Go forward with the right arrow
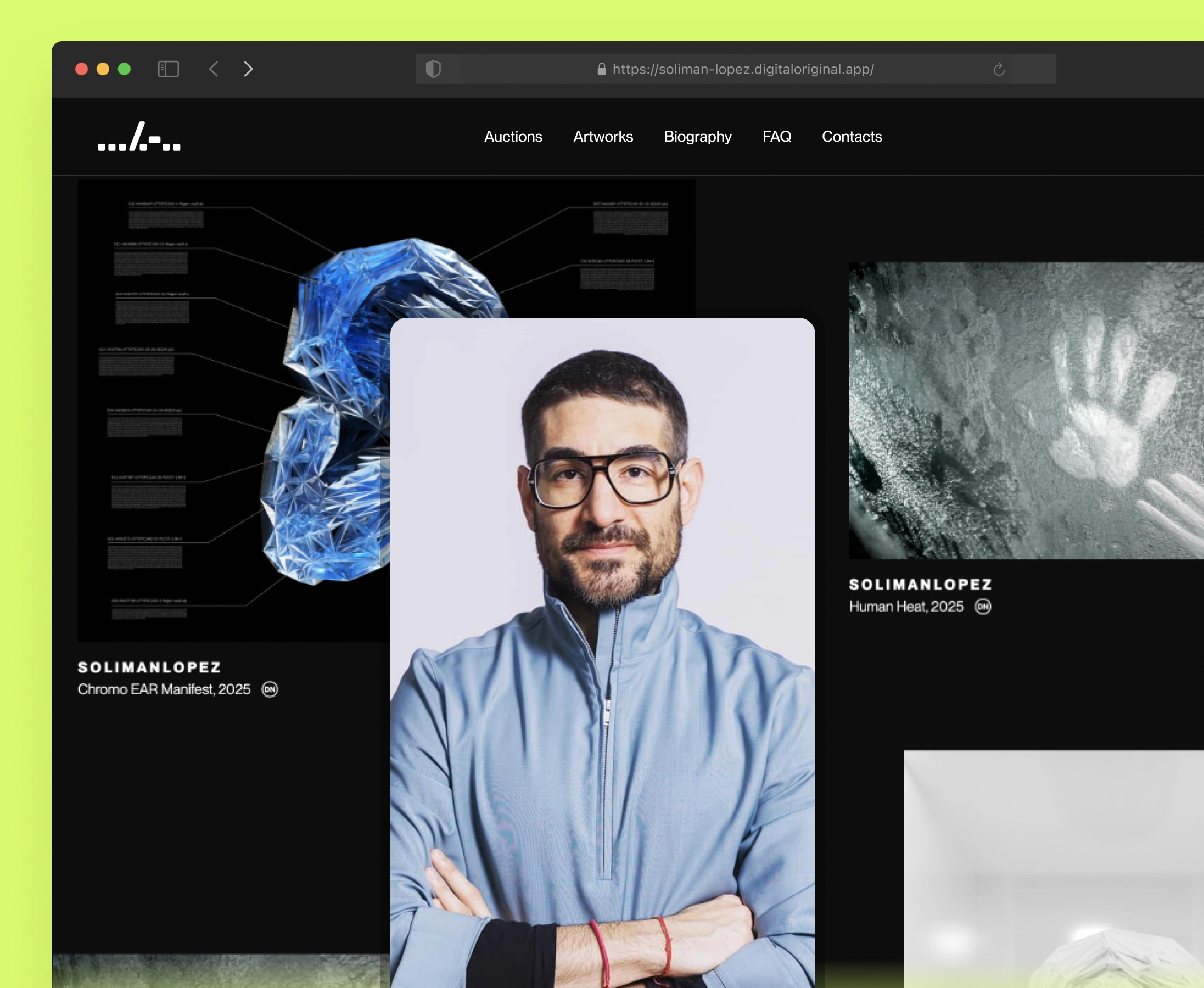Image resolution: width=1204 pixels, height=988 pixels. pos(248,69)
